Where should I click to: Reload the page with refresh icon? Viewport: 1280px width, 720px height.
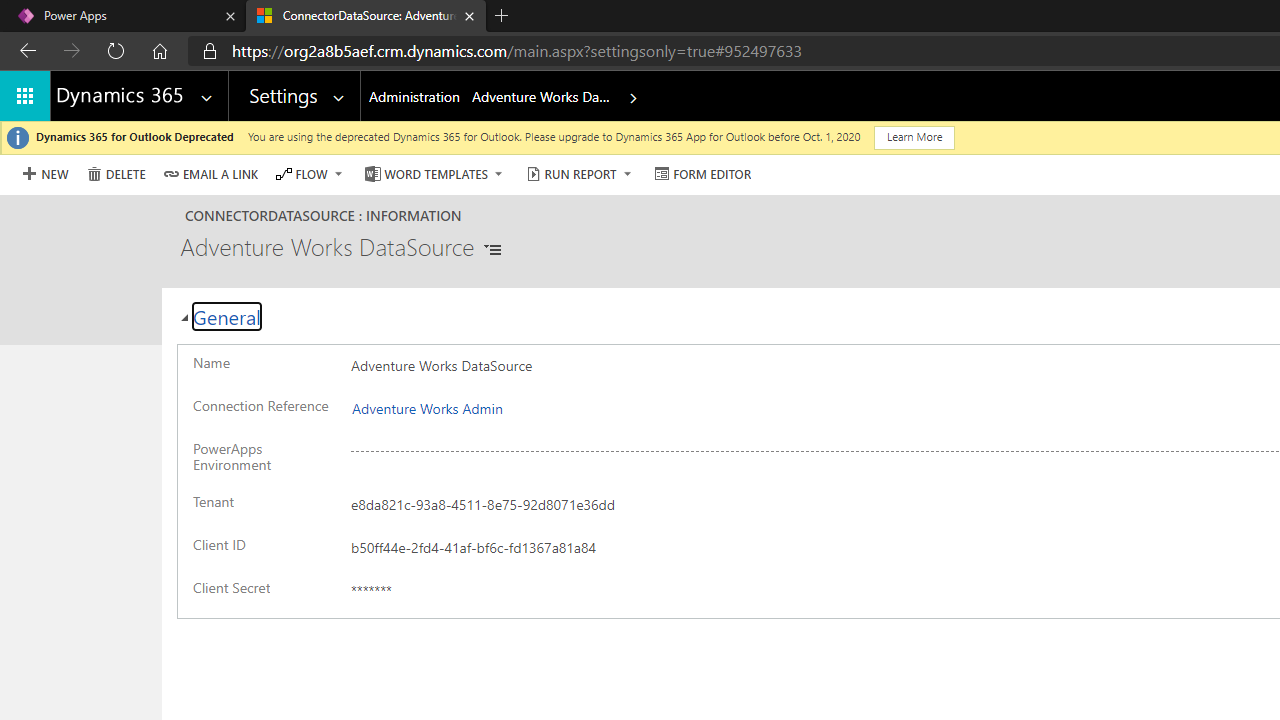[116, 51]
